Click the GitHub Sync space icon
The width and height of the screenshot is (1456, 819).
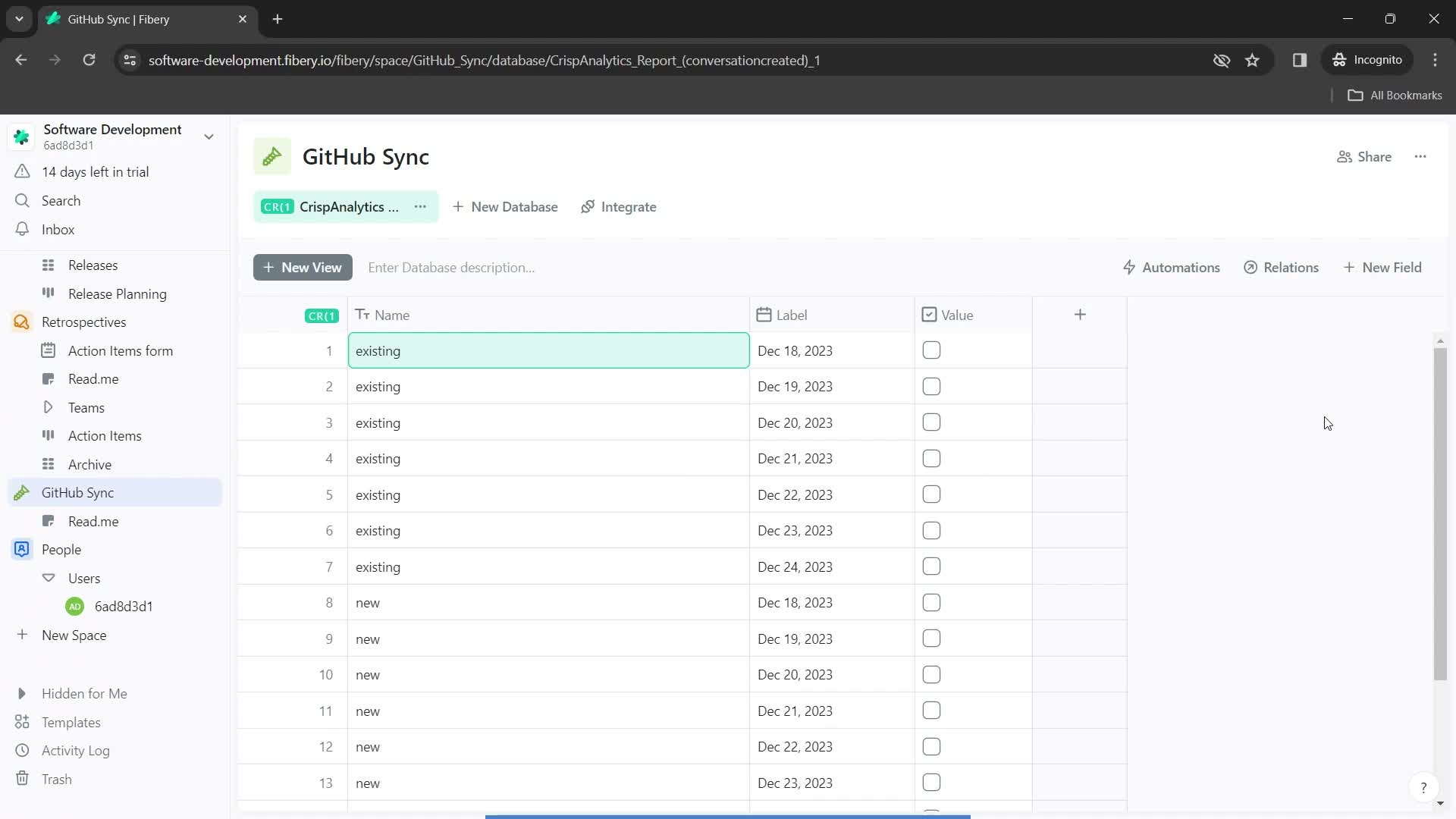270,157
